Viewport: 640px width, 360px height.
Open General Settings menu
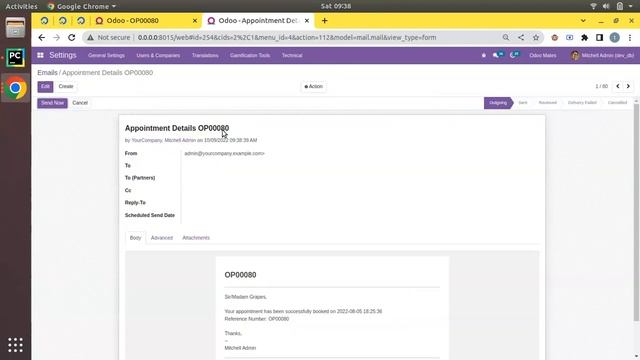(x=106, y=55)
